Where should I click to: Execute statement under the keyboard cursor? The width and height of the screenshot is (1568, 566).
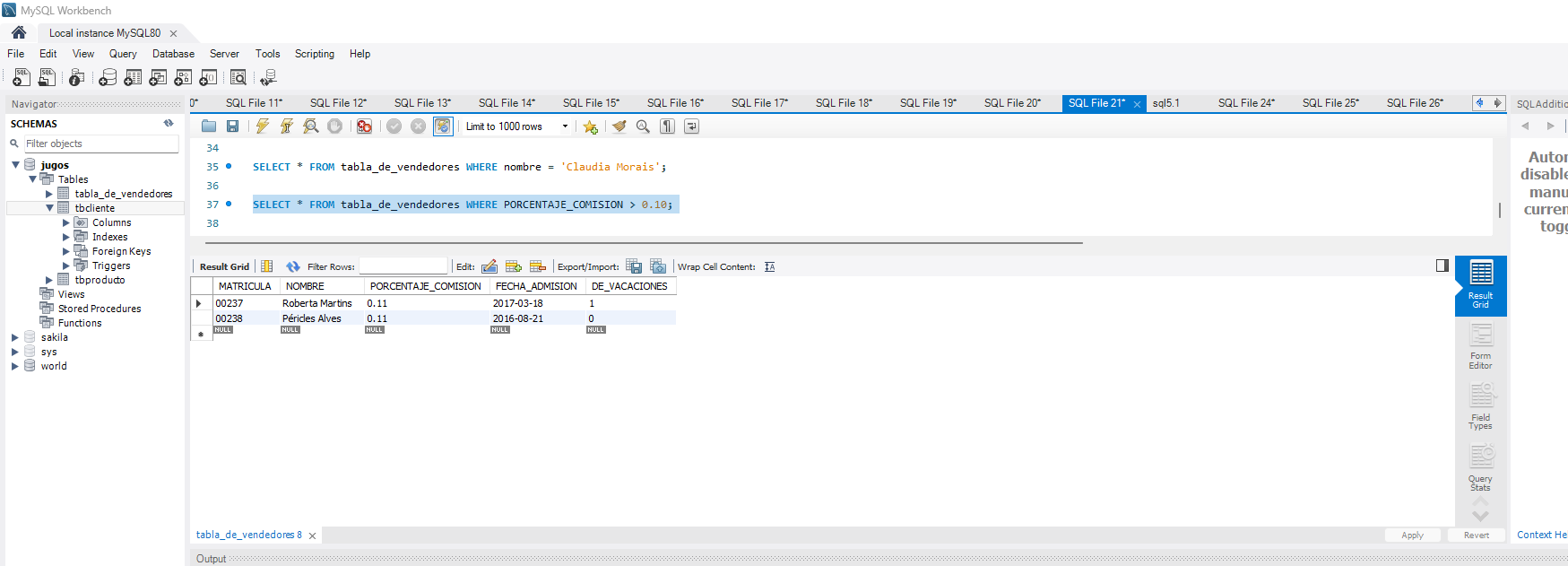click(x=286, y=126)
